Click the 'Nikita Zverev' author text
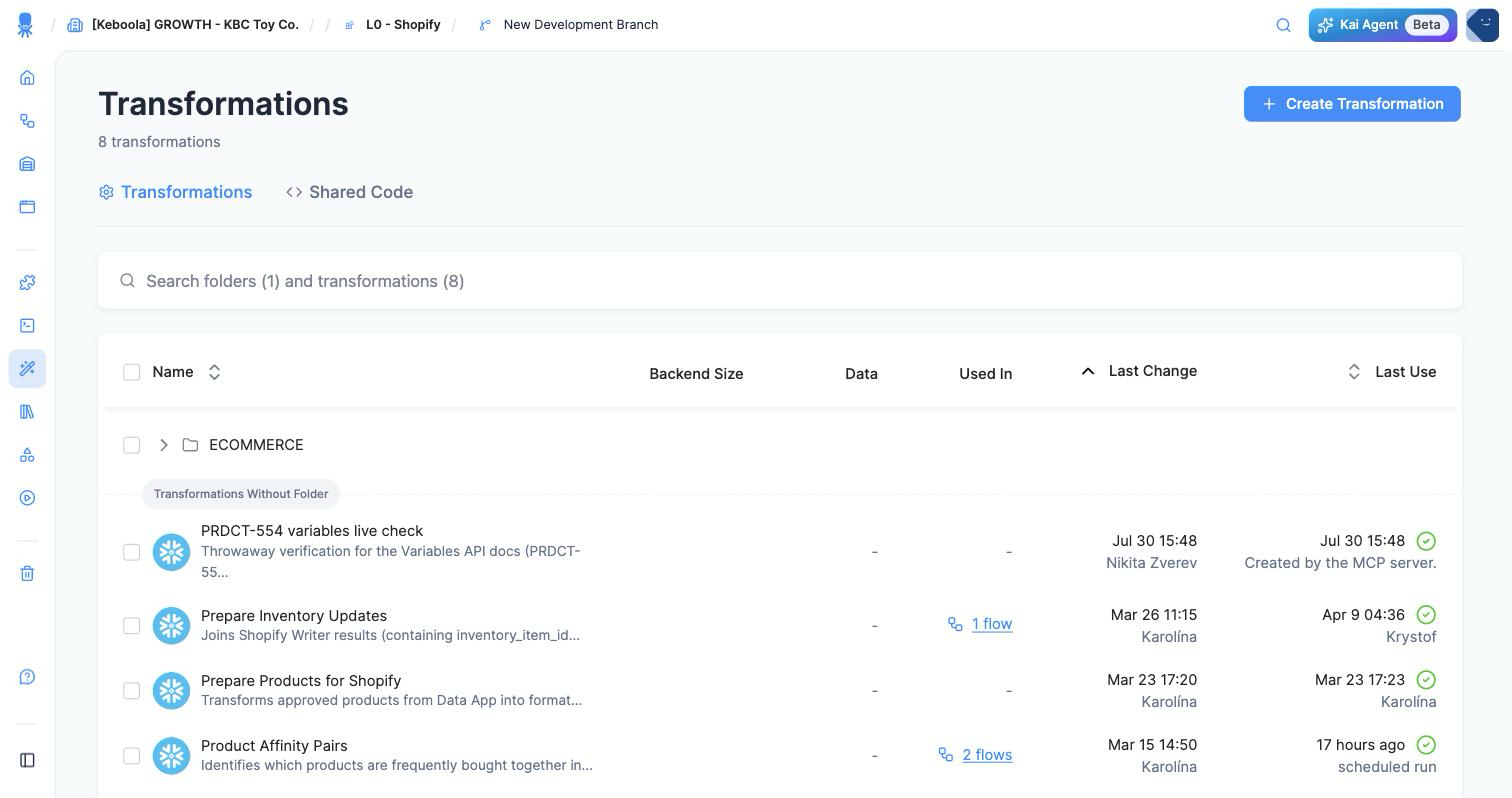Image resolution: width=1512 pixels, height=798 pixels. pos(1151,563)
